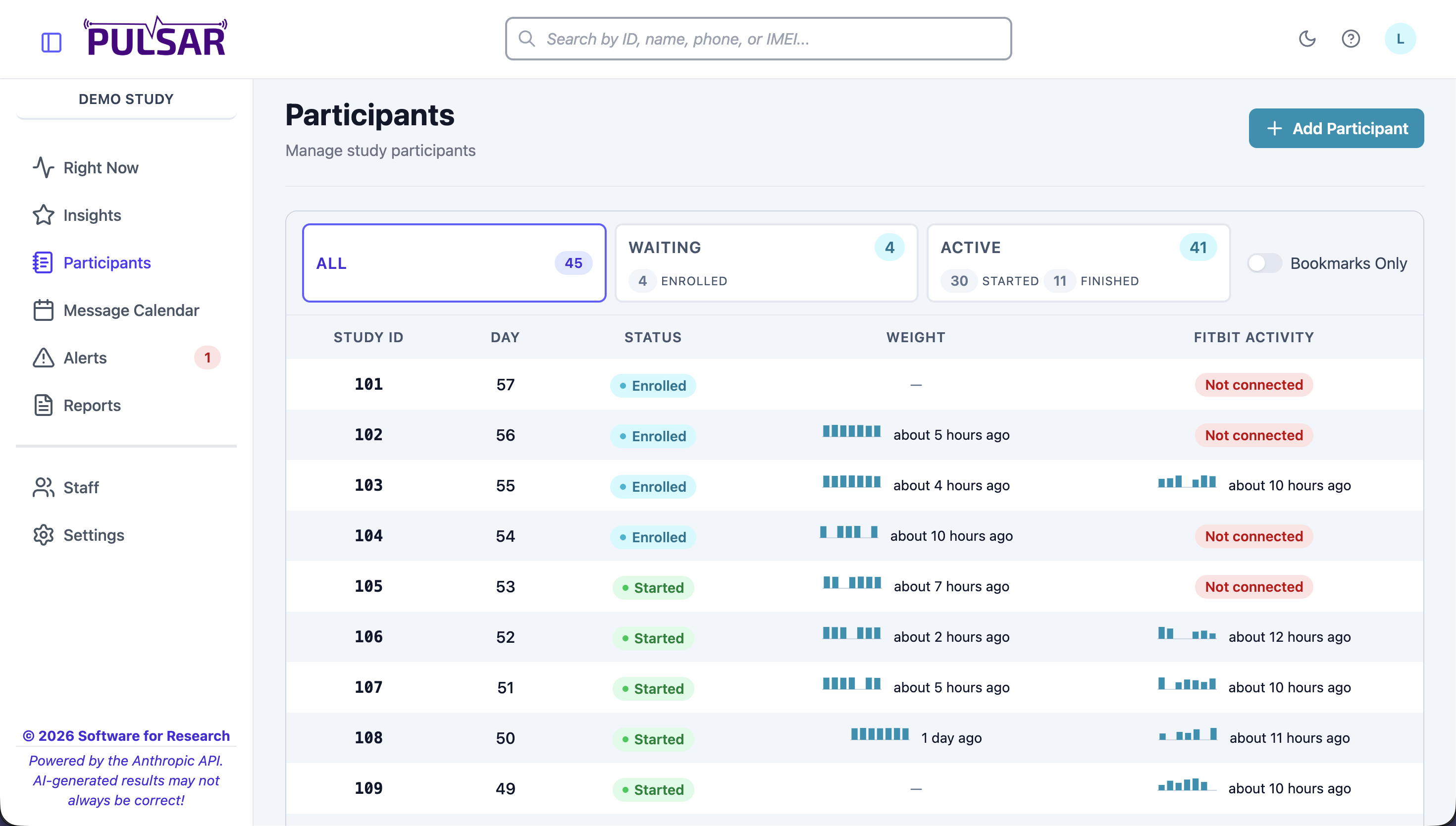This screenshot has height=826, width=1456.
Task: Open Reports from the sidebar
Action: (x=93, y=405)
